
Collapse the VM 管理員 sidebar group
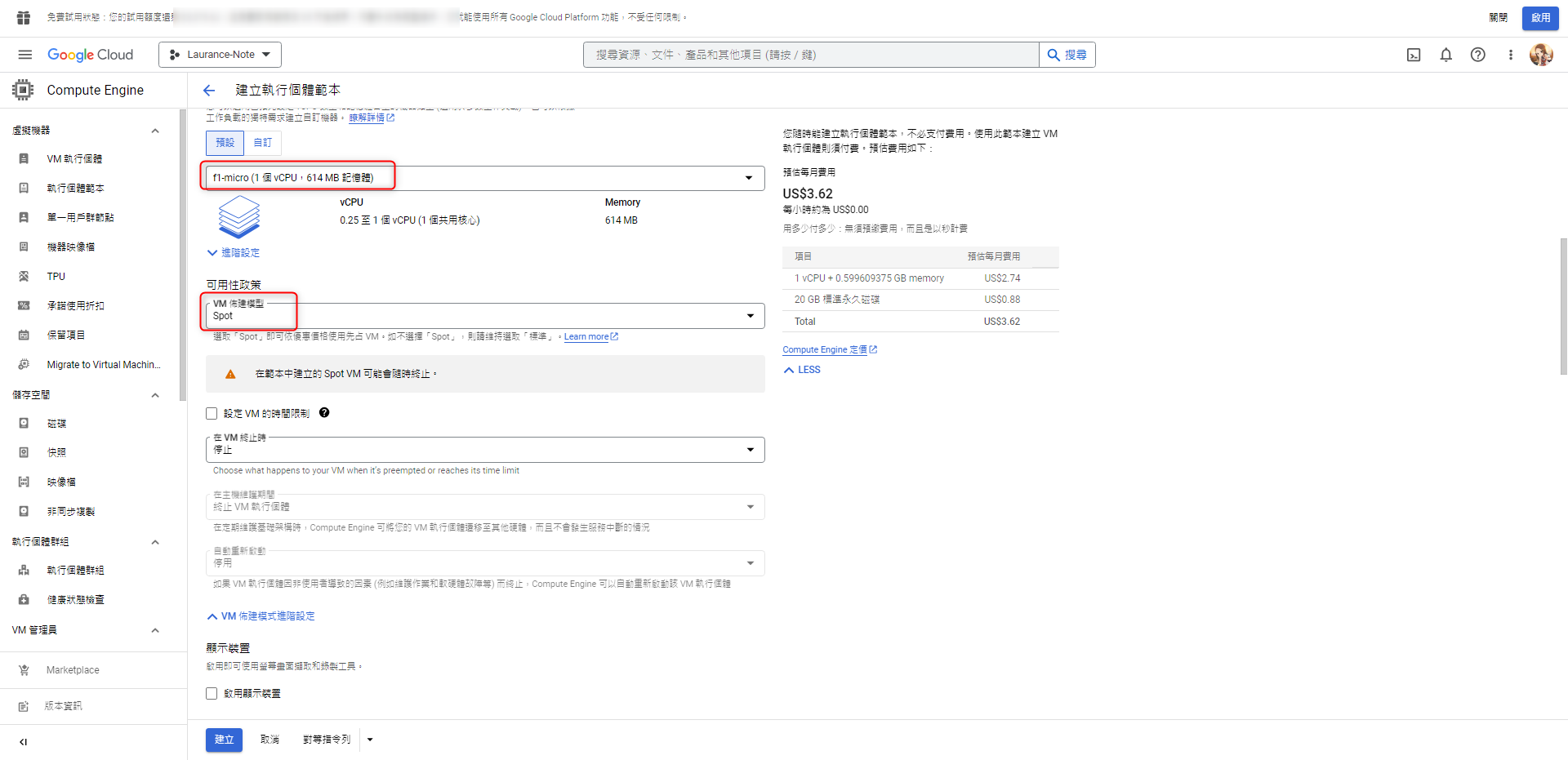(155, 630)
